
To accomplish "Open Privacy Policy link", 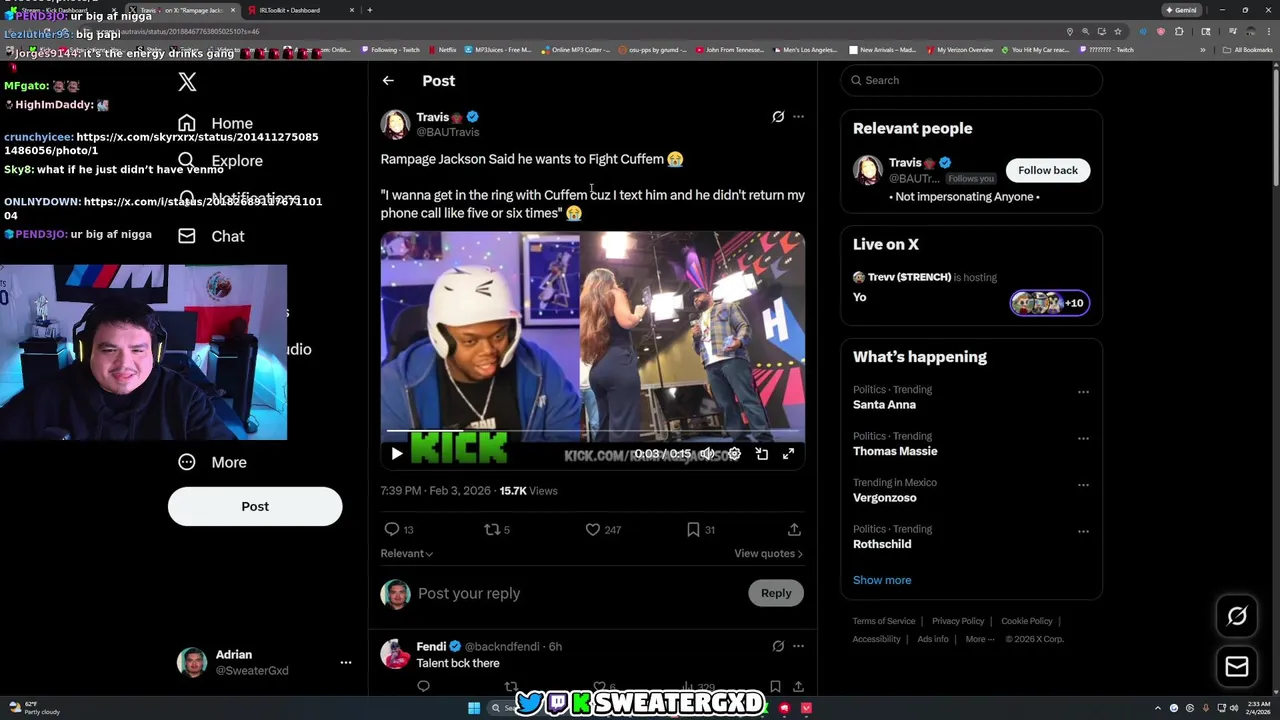I will tap(958, 621).
